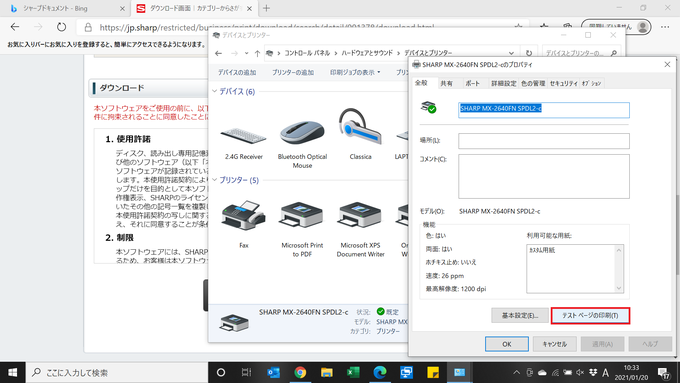The image size is (680, 383).
Task: Switch to Microsoft Edge in the taskbar
Action: [380, 372]
